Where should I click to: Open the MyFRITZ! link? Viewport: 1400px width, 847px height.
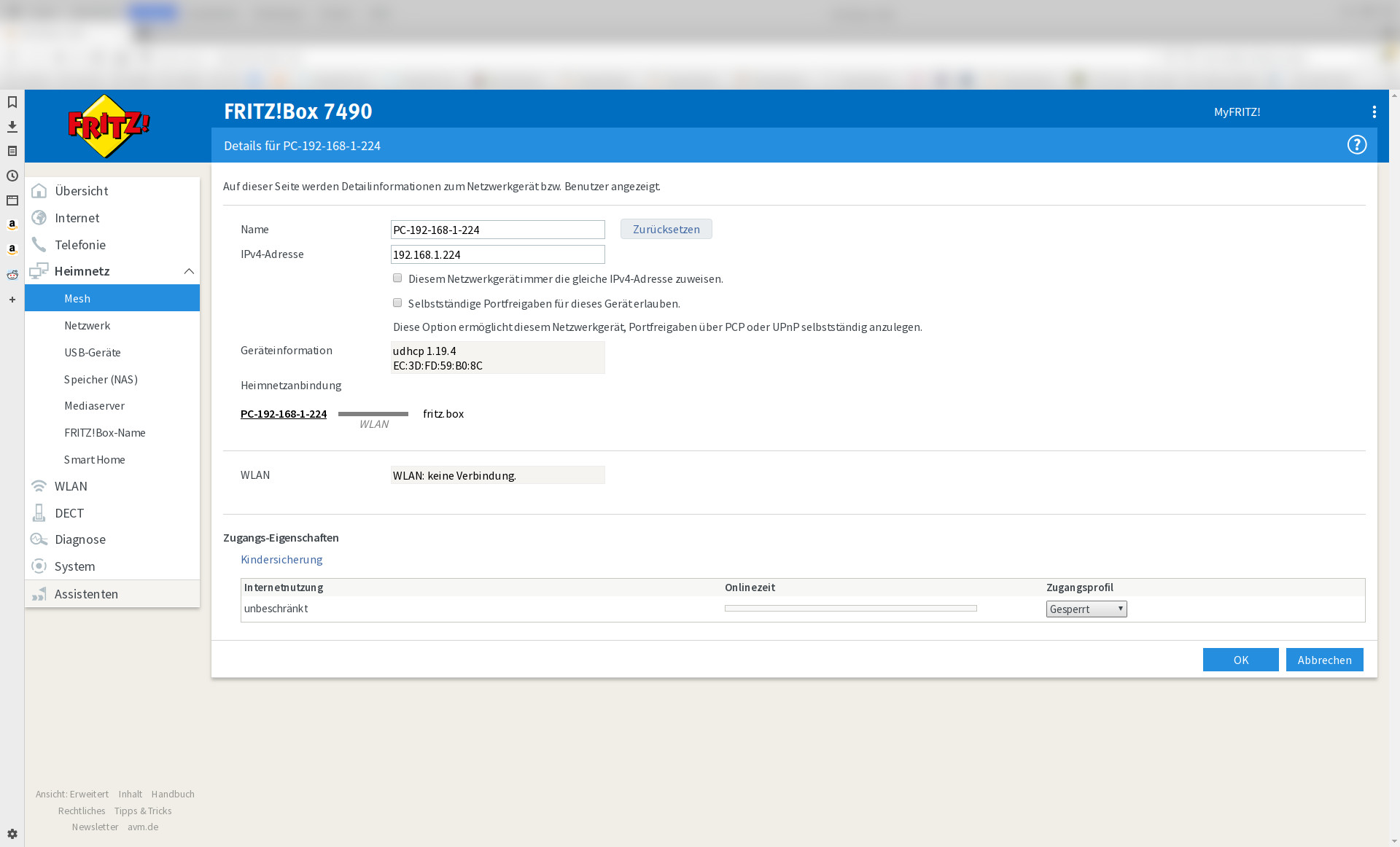pos(1237,112)
